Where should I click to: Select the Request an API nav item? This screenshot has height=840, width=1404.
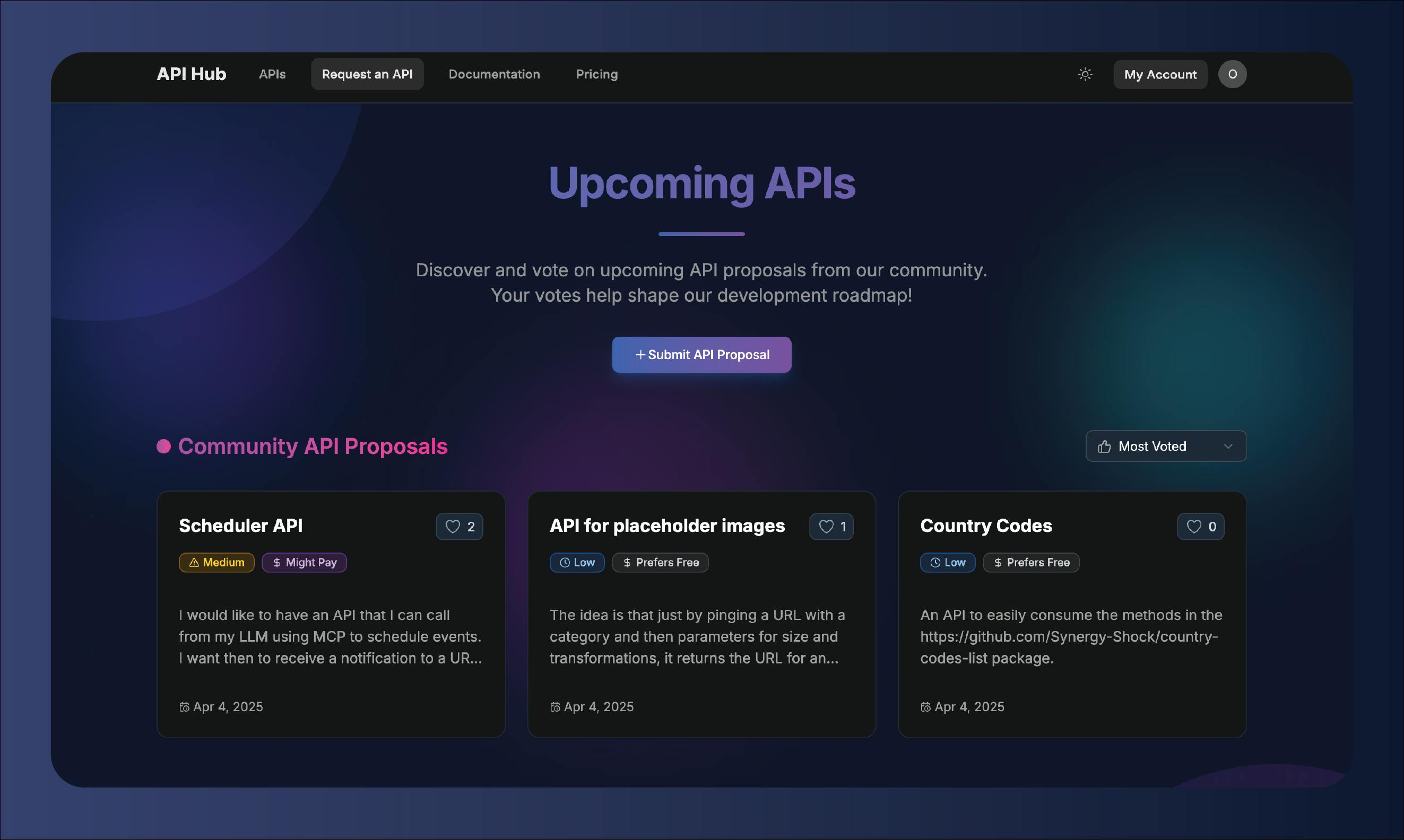pos(367,74)
